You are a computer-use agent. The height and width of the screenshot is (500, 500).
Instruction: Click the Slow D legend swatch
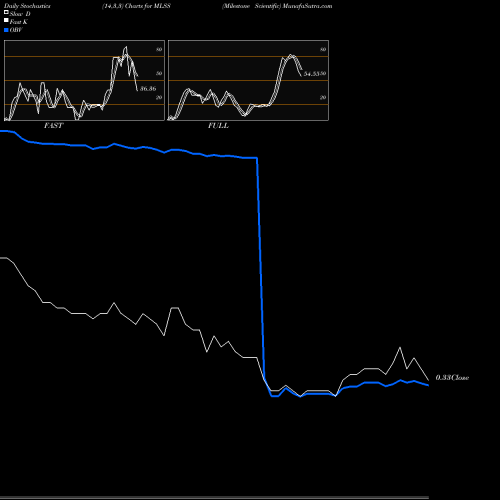[x=6, y=12]
